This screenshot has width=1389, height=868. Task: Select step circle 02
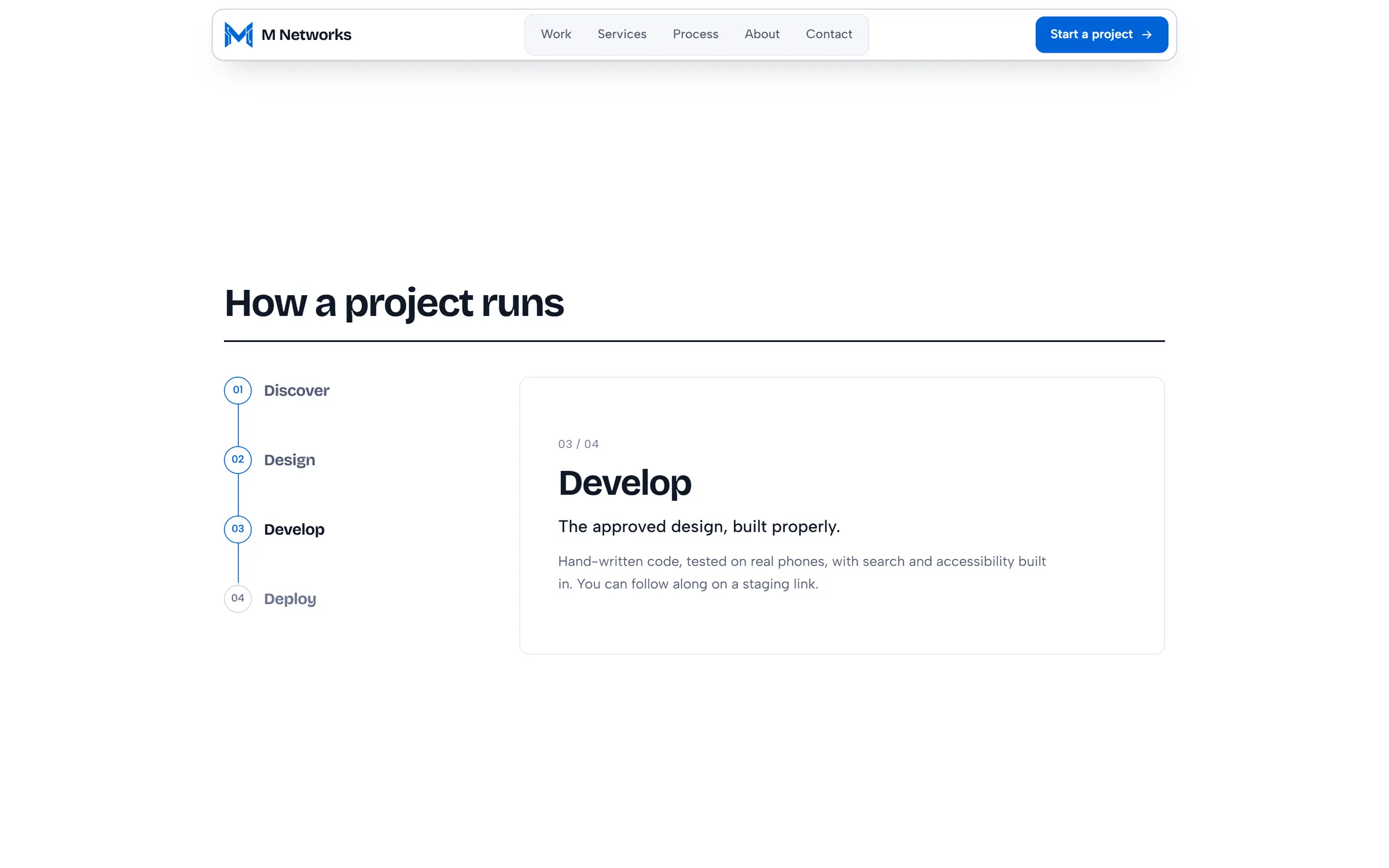pyautogui.click(x=238, y=460)
